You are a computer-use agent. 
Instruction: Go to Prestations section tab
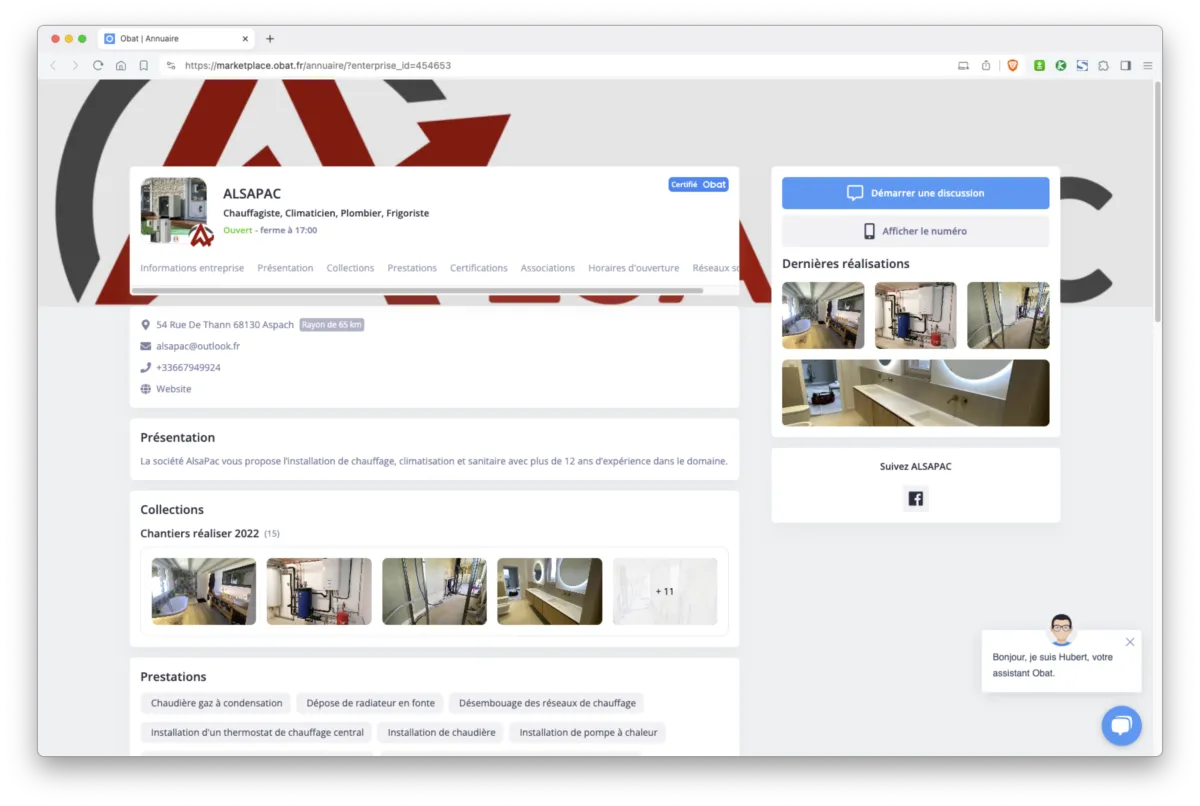tap(412, 268)
